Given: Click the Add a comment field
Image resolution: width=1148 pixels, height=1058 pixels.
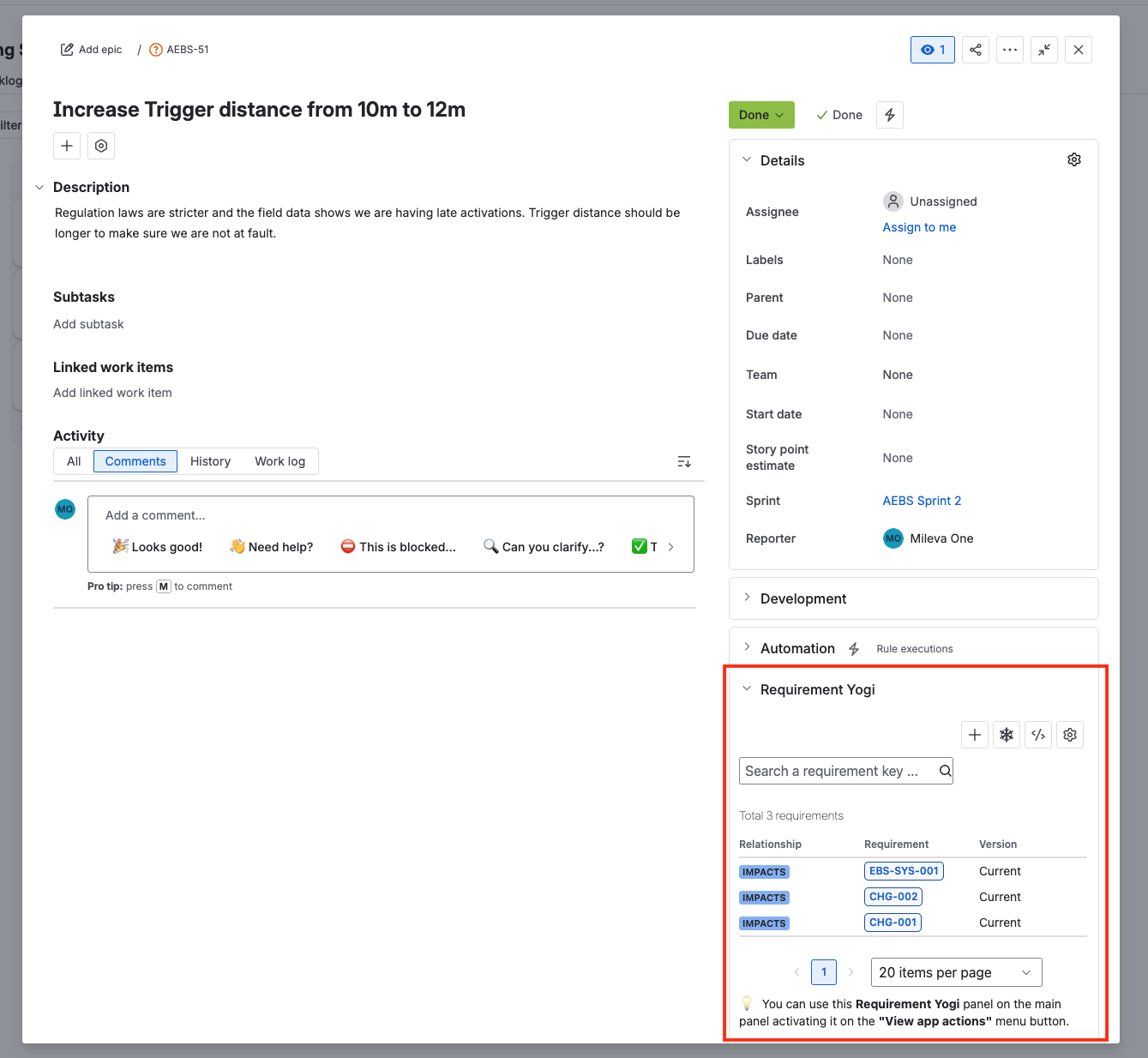Looking at the screenshot, I should (391, 515).
